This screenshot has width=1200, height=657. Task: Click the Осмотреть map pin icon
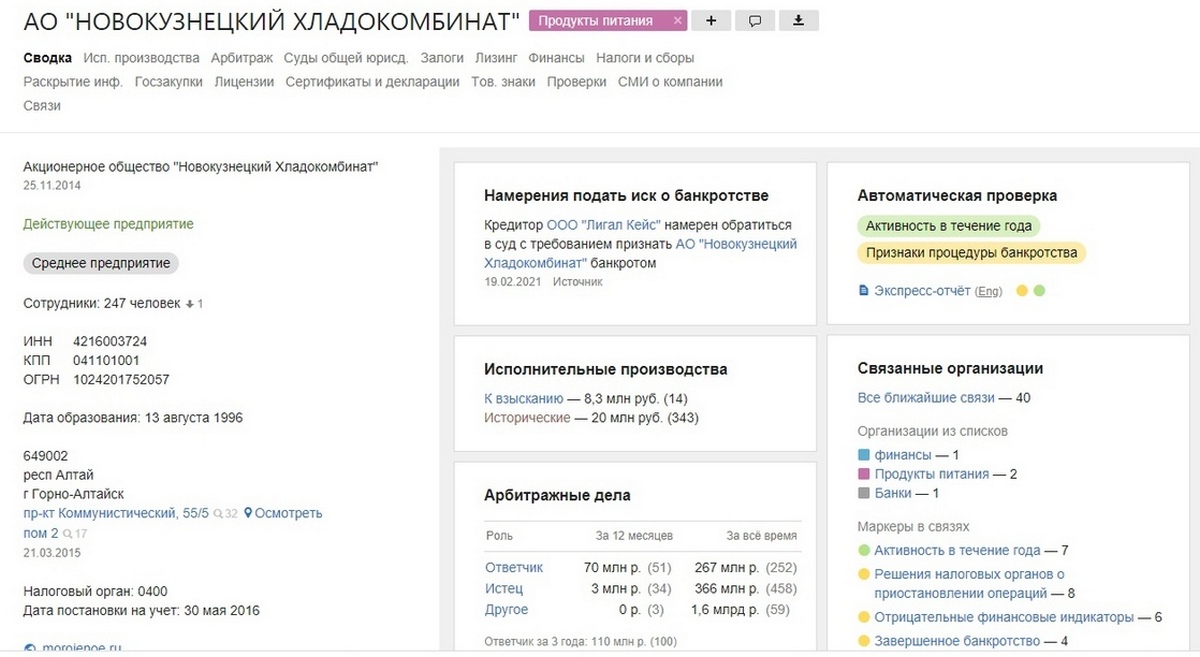point(248,513)
